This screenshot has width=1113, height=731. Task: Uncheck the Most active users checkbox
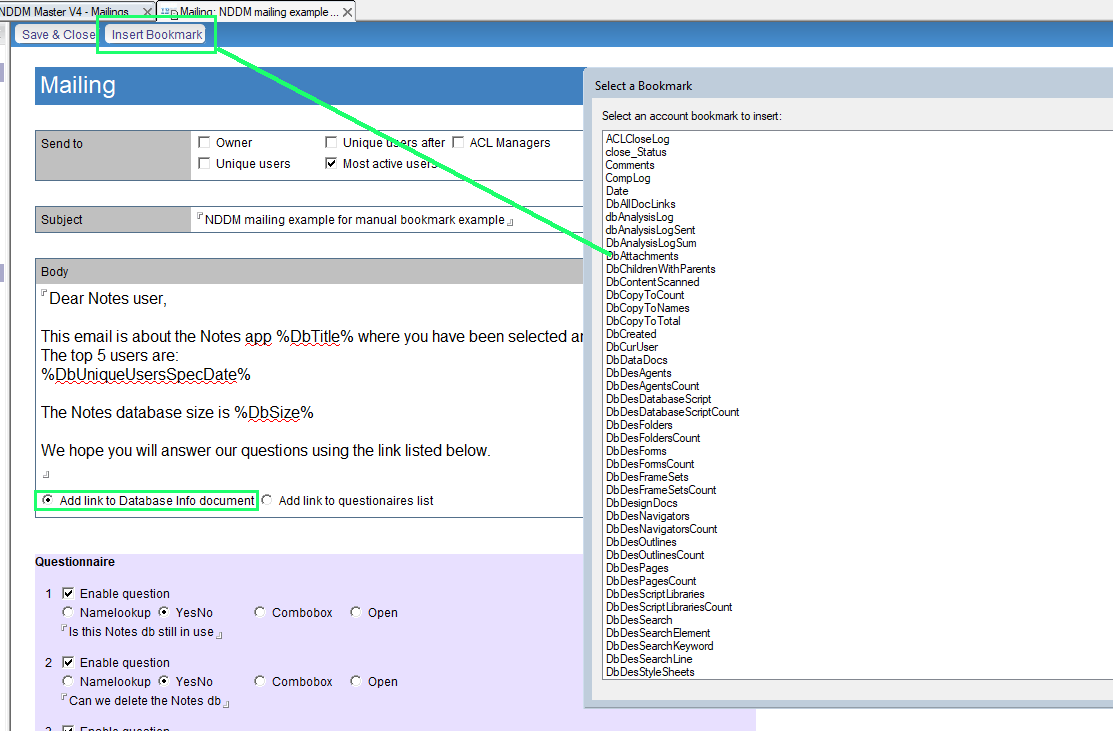[332, 164]
